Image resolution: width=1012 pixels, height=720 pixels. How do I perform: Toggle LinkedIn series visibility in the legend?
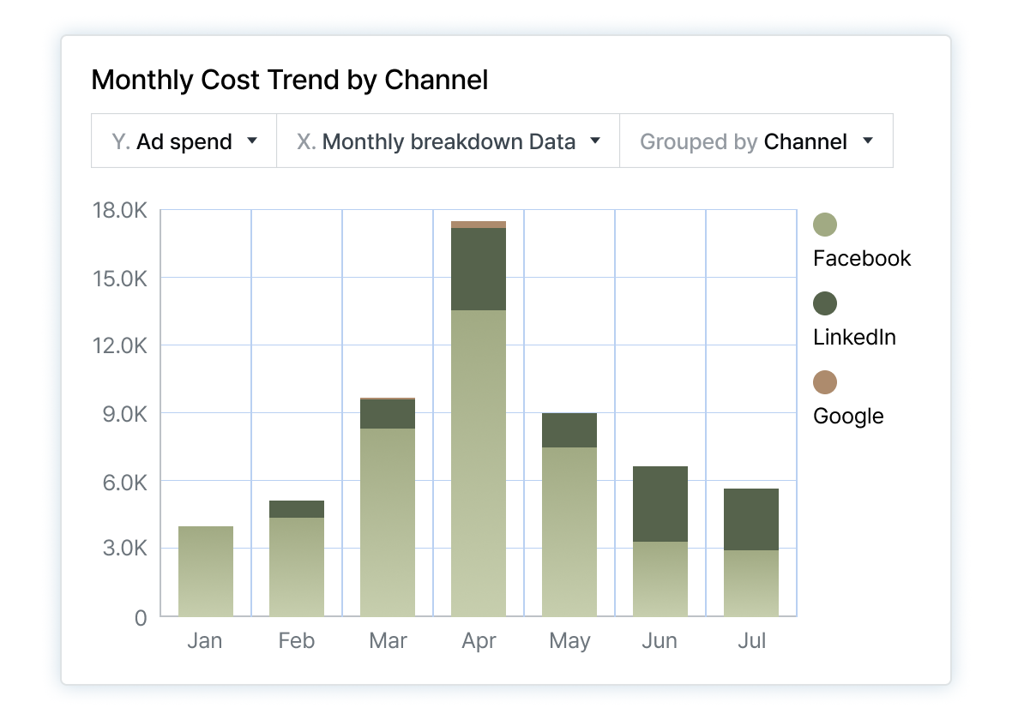854,337
